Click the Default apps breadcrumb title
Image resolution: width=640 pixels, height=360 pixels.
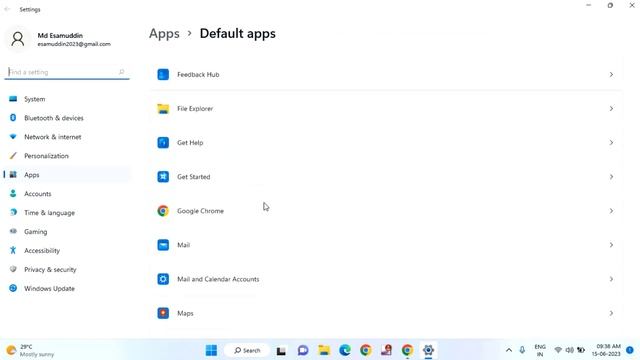238,33
